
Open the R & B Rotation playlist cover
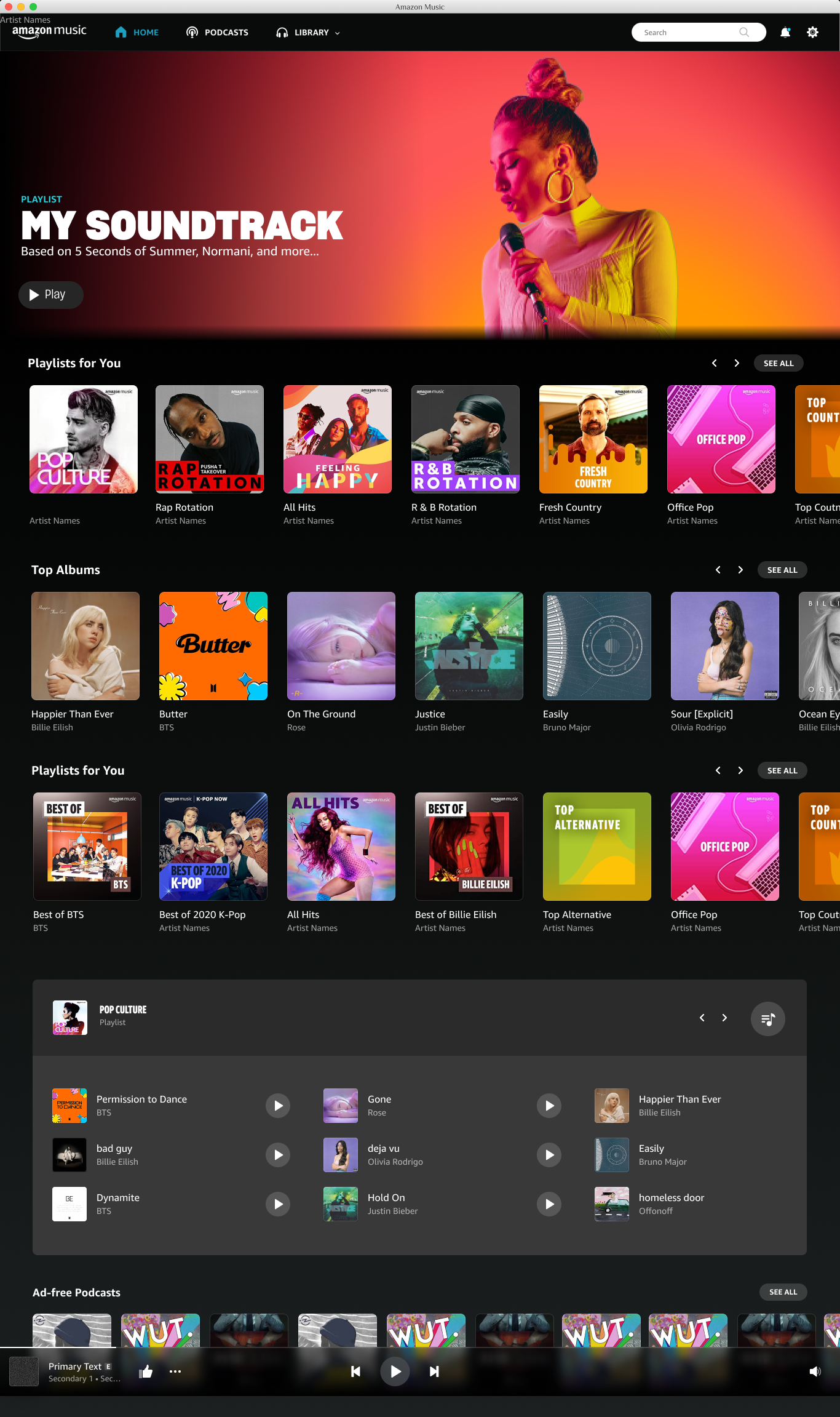tap(466, 439)
